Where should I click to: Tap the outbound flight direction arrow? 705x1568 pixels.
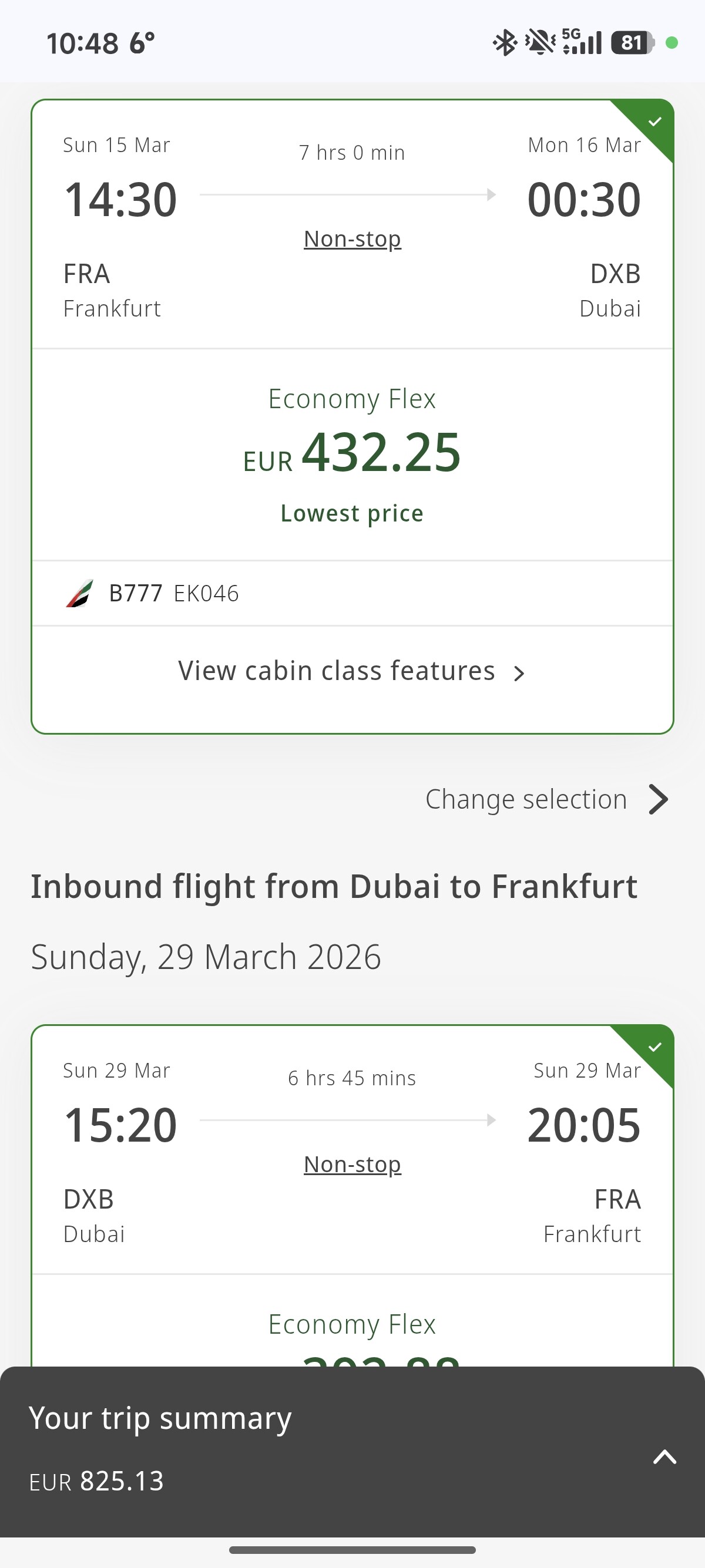[491, 195]
